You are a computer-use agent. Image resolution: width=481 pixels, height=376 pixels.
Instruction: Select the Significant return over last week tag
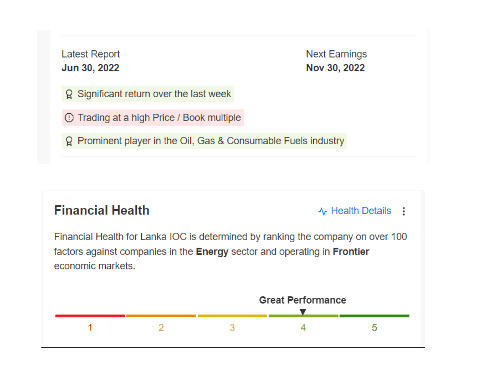(148, 94)
